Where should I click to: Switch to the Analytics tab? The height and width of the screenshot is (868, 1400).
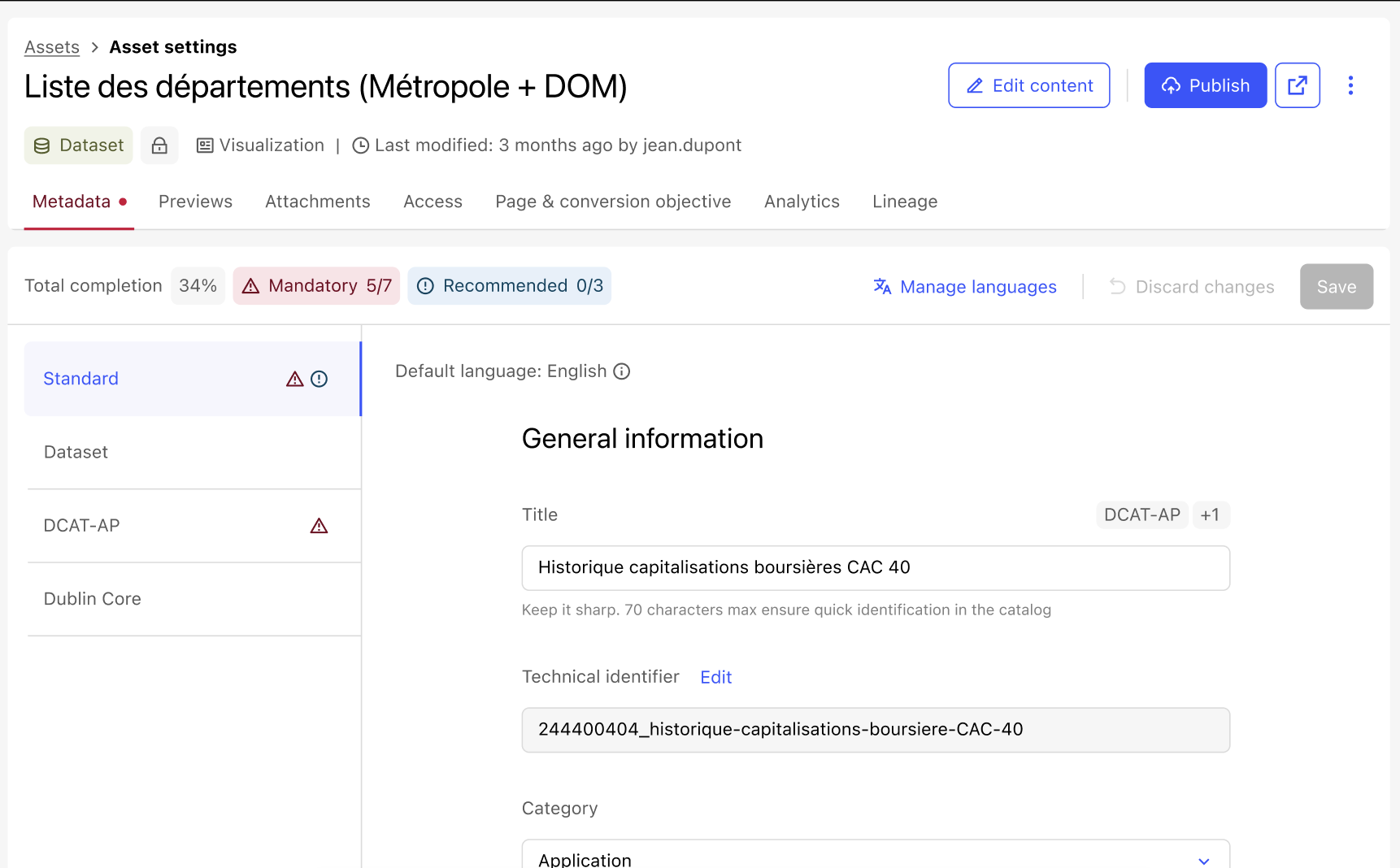[802, 202]
